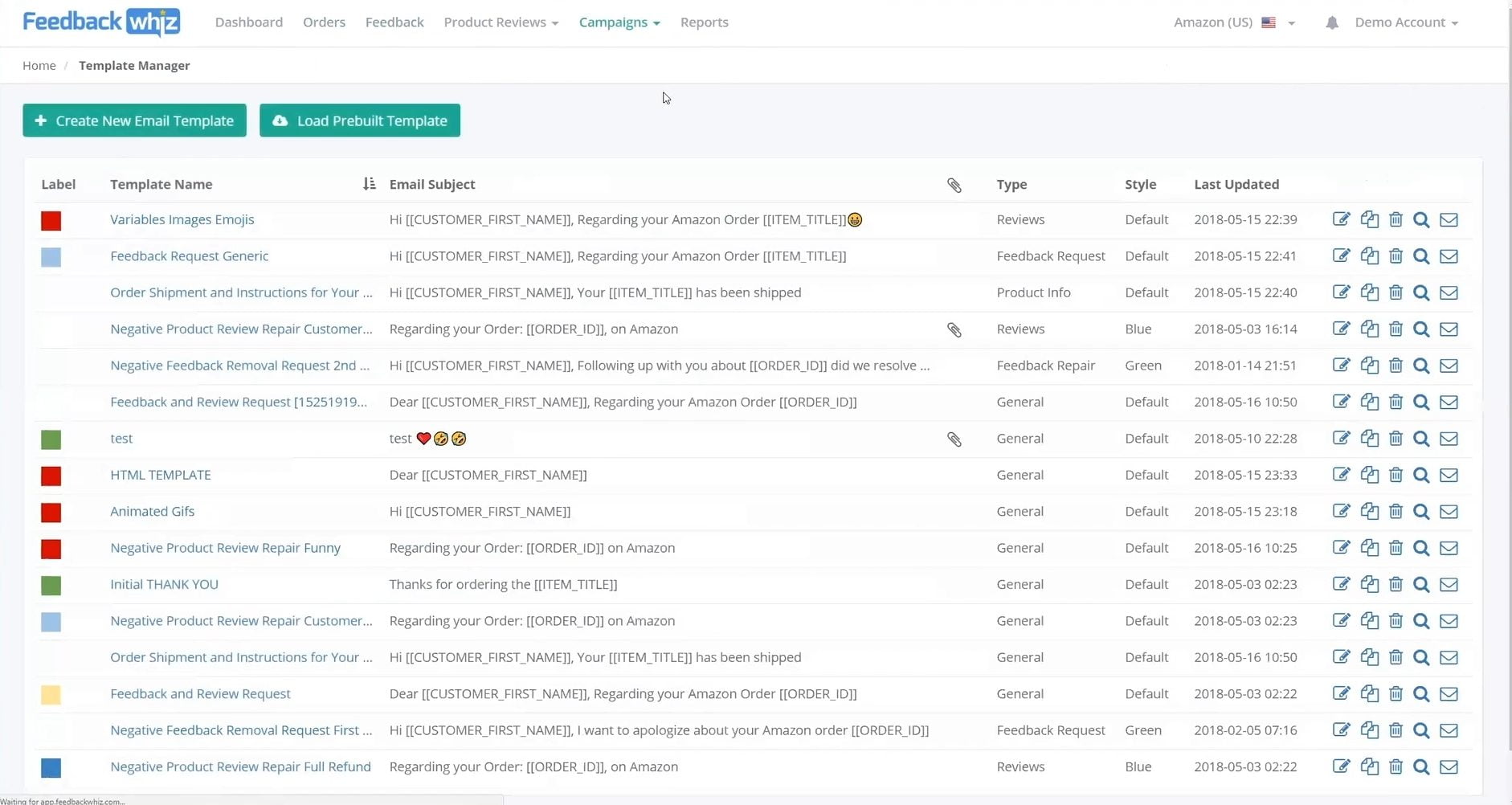Click yellow label swatch for Feedback and Review Request
This screenshot has width=1512, height=805.
tap(51, 695)
